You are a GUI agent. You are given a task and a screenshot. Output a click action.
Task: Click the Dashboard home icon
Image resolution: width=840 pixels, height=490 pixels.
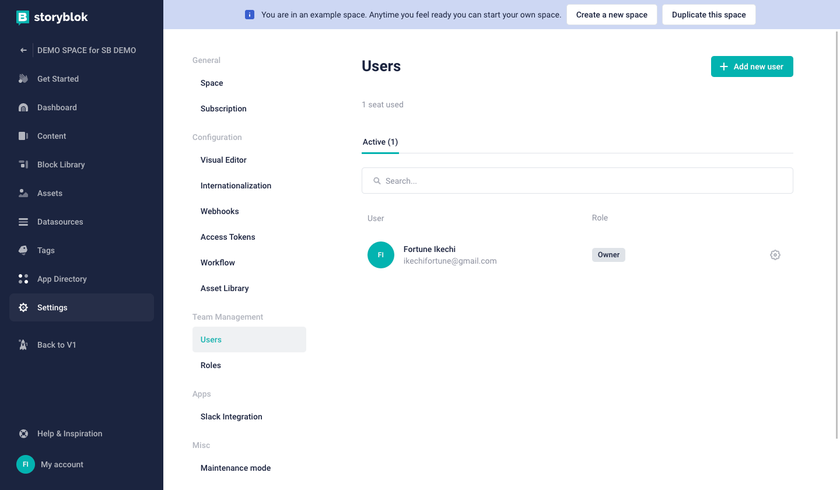[23, 108]
